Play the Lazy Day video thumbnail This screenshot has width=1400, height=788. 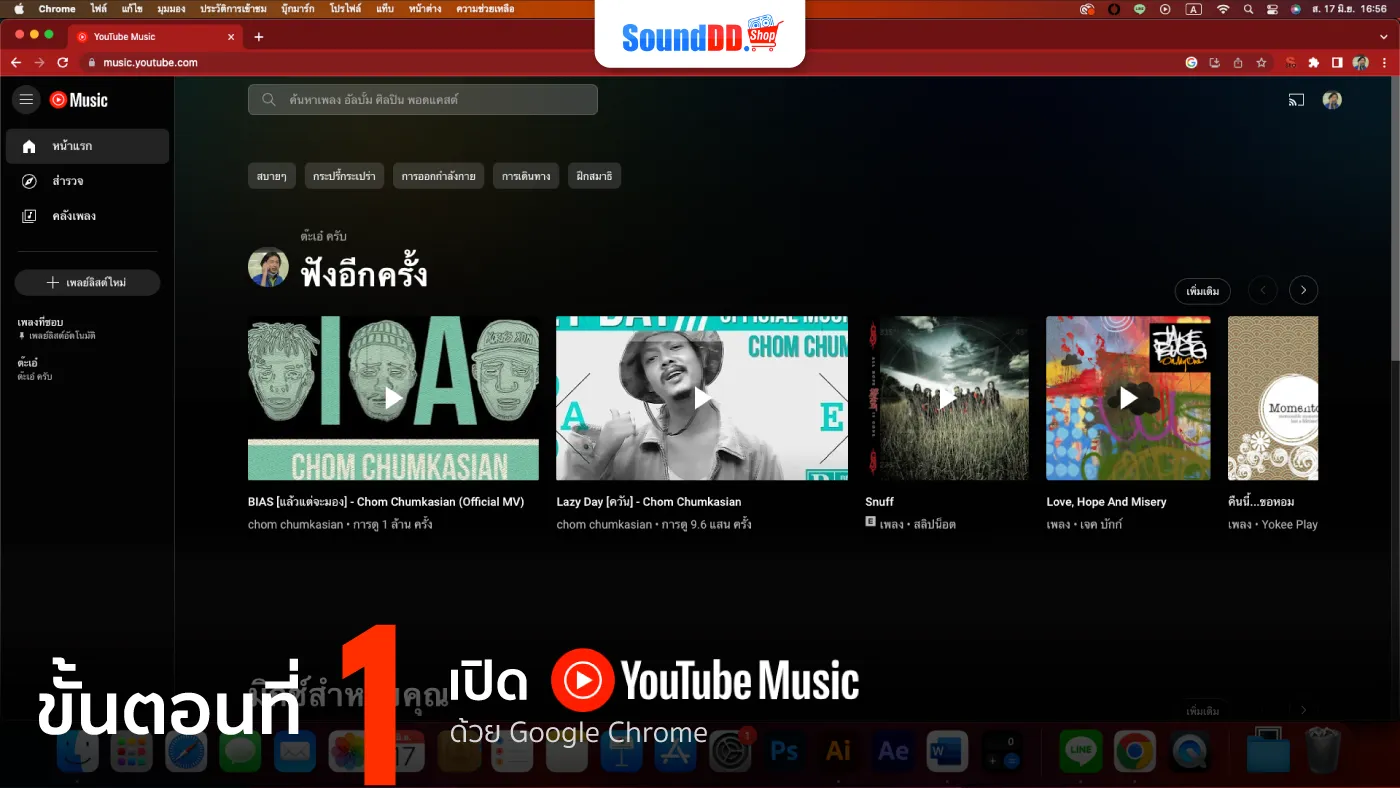tap(702, 398)
